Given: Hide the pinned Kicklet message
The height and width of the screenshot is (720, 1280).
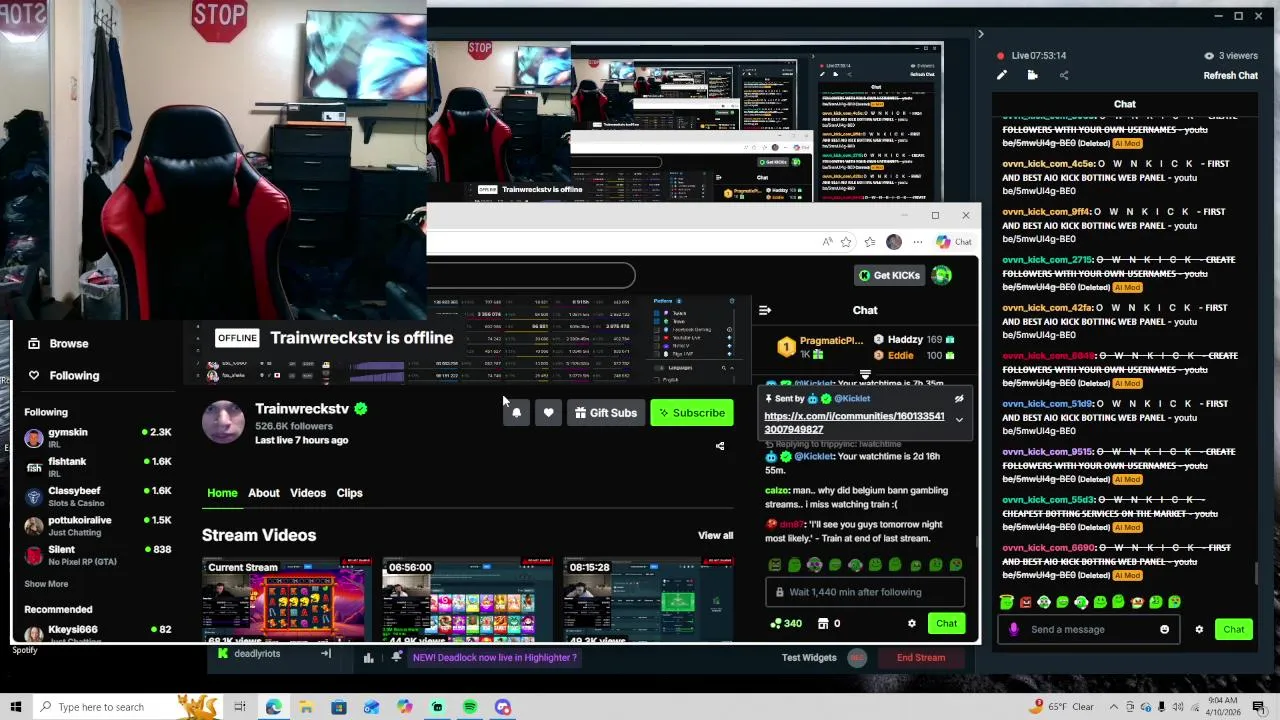Looking at the screenshot, I should 958,399.
